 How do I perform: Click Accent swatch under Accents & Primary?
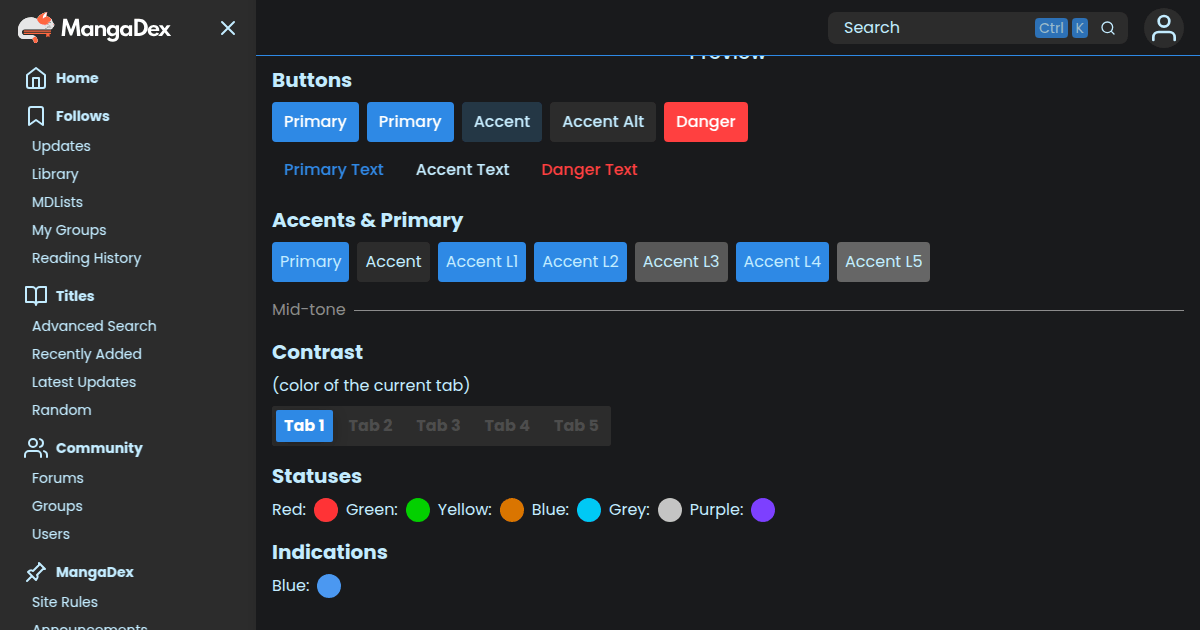(393, 262)
